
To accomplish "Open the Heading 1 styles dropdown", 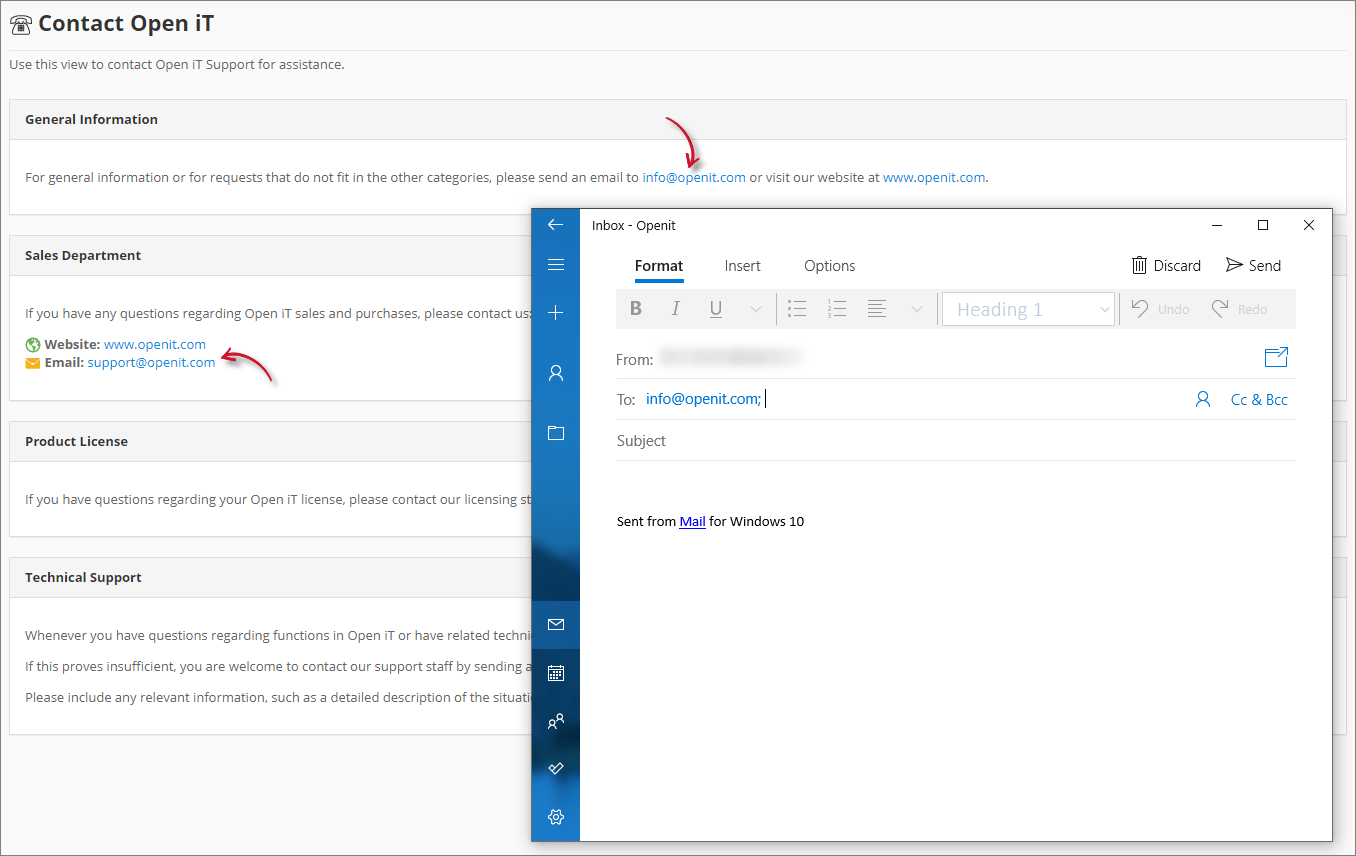I will click(1028, 309).
